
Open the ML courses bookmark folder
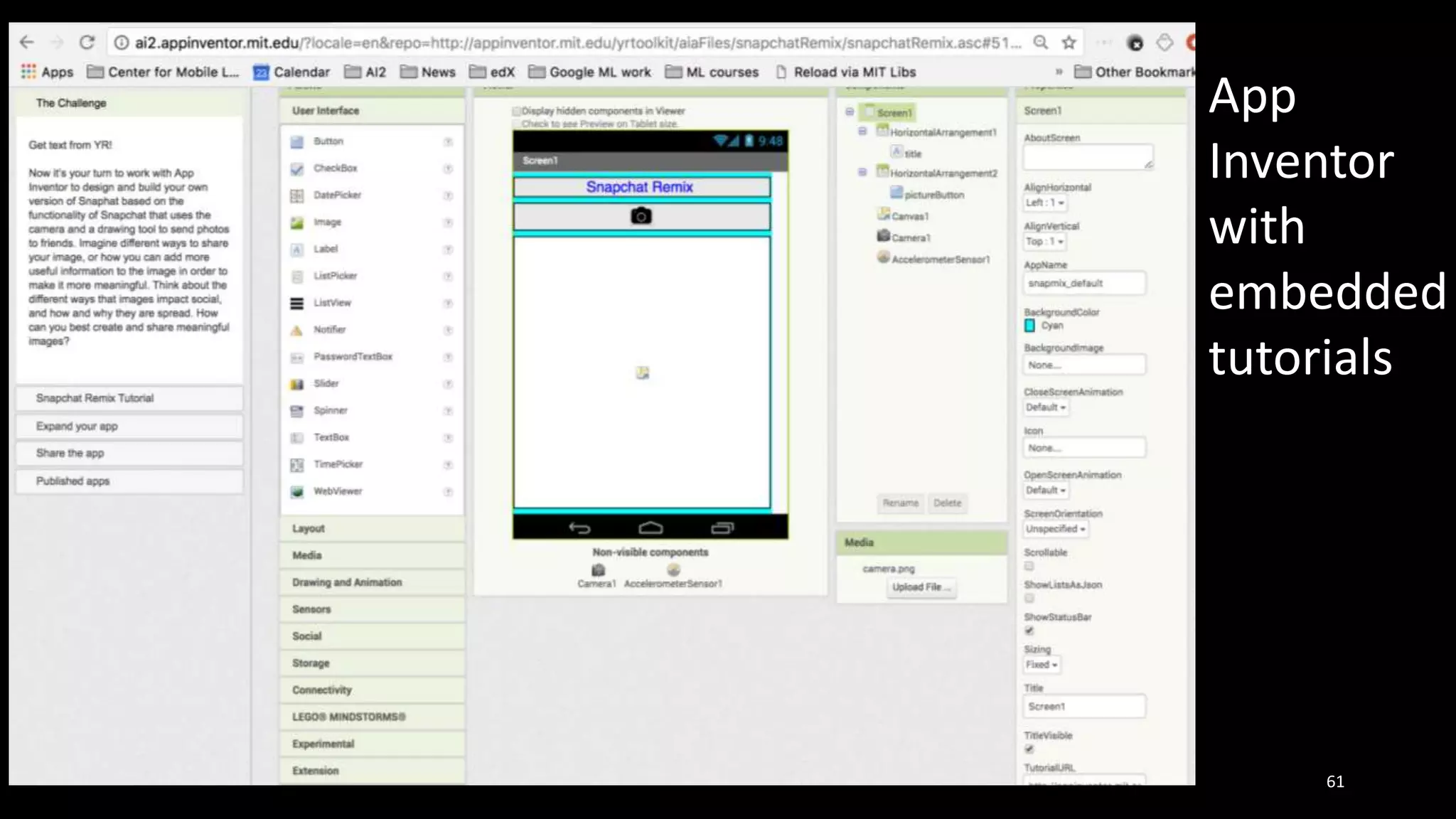point(712,72)
